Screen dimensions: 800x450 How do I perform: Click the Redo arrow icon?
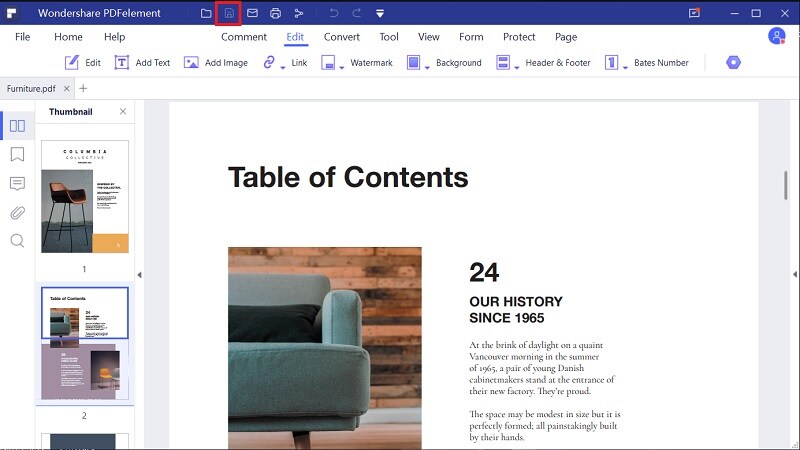point(357,13)
